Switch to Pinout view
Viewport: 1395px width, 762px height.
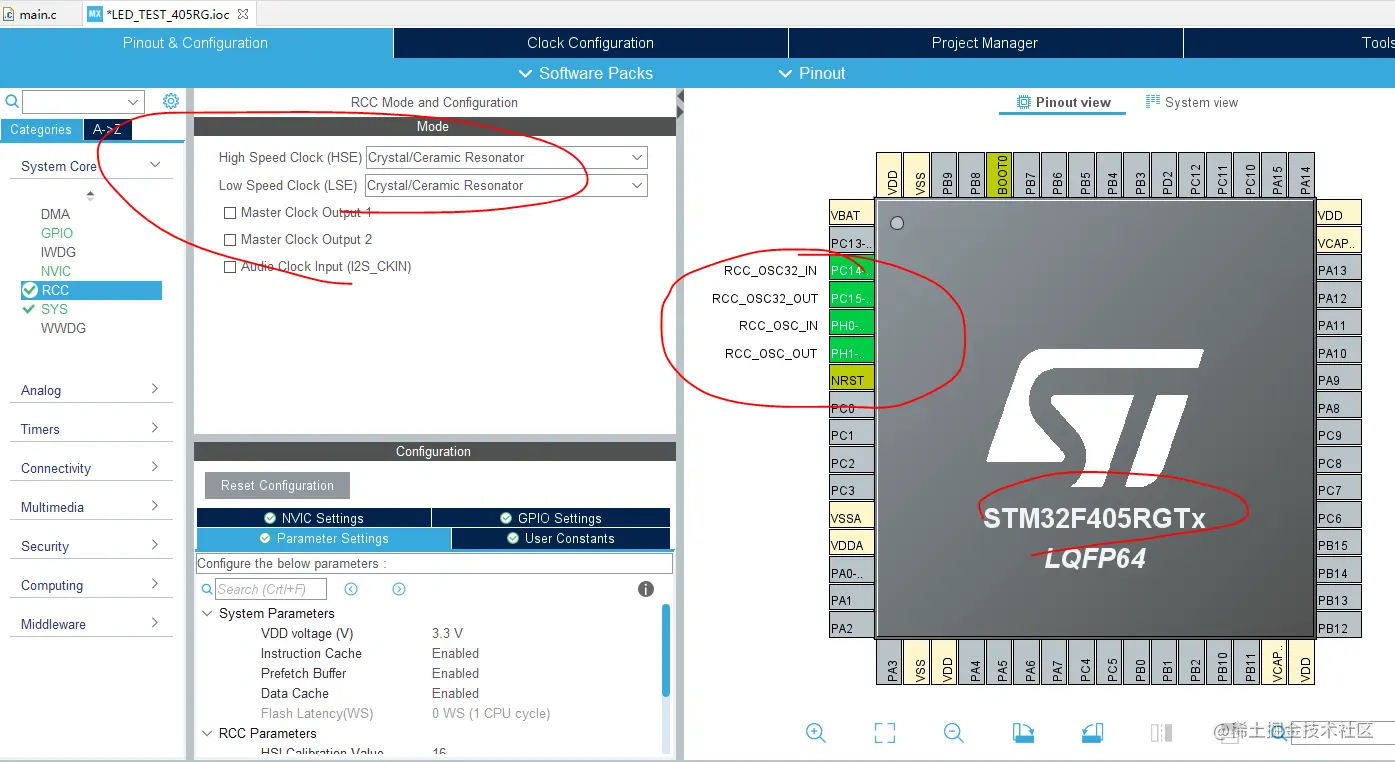coord(1063,102)
